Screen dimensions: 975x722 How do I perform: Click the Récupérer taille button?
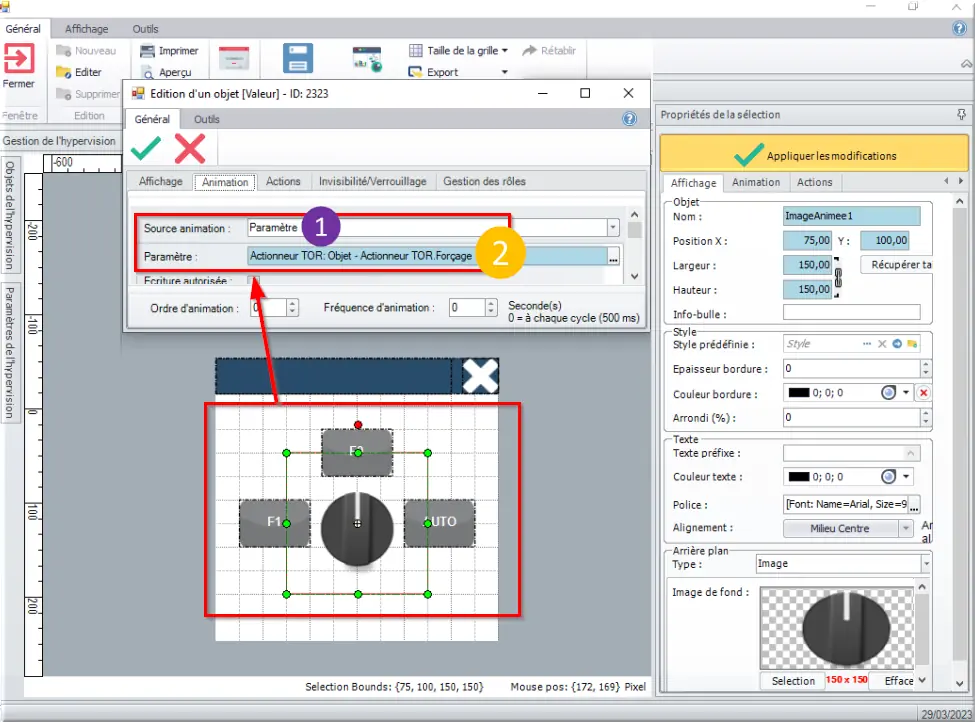897,265
